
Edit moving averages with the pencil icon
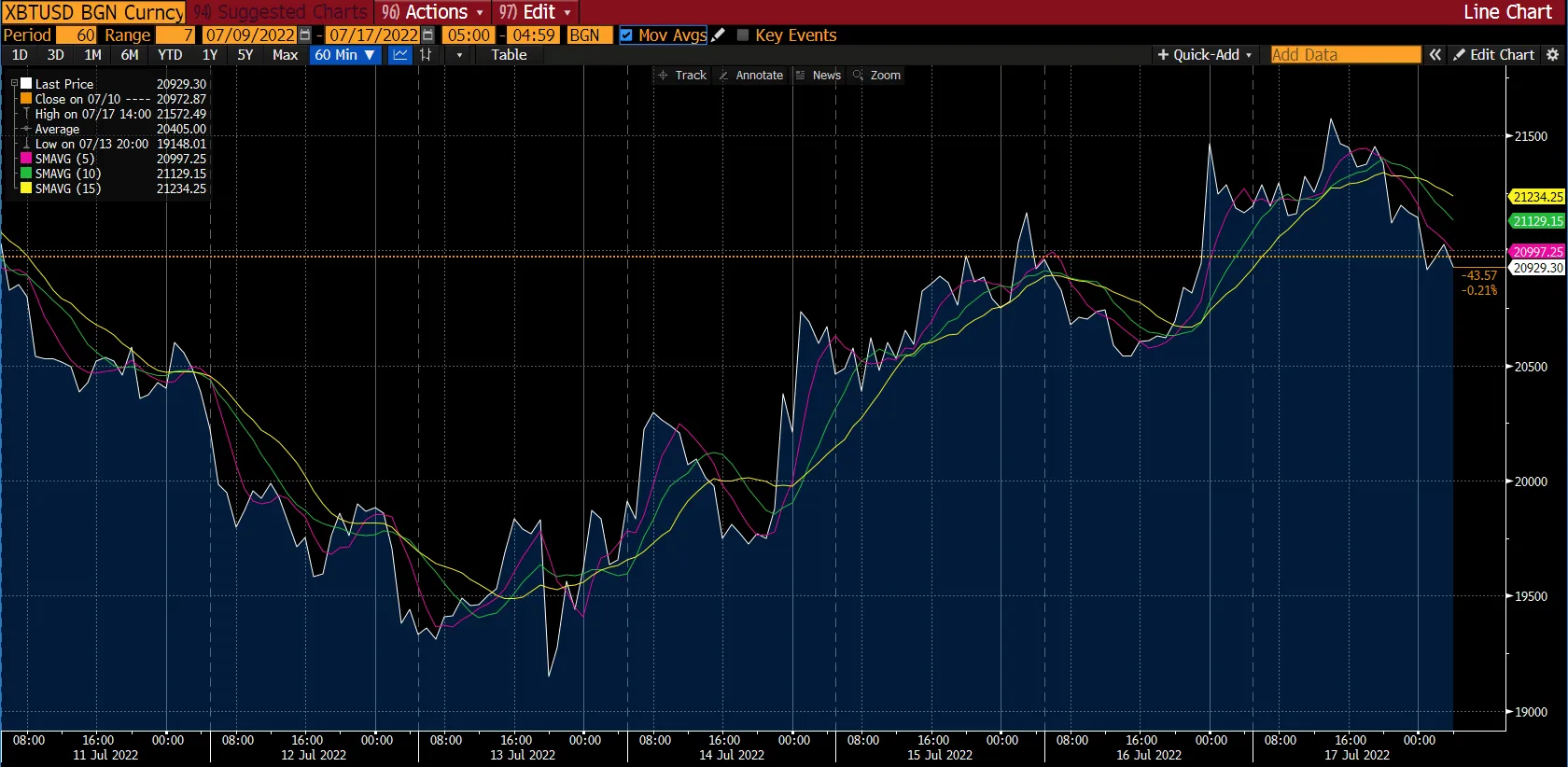click(718, 35)
